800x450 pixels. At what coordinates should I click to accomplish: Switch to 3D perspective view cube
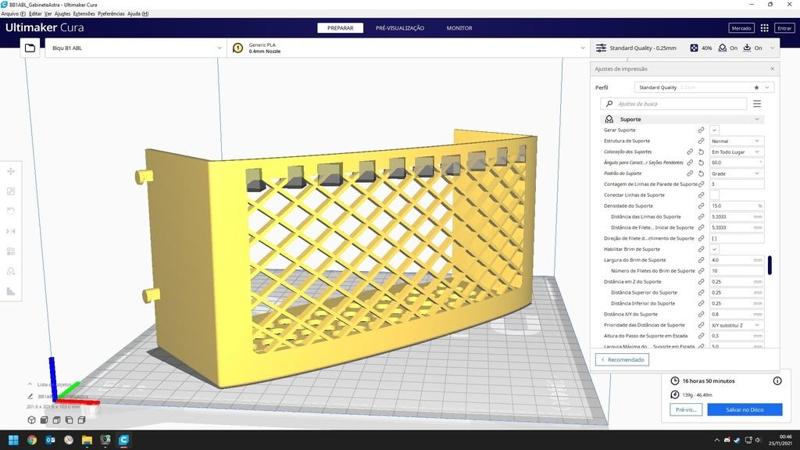32,420
